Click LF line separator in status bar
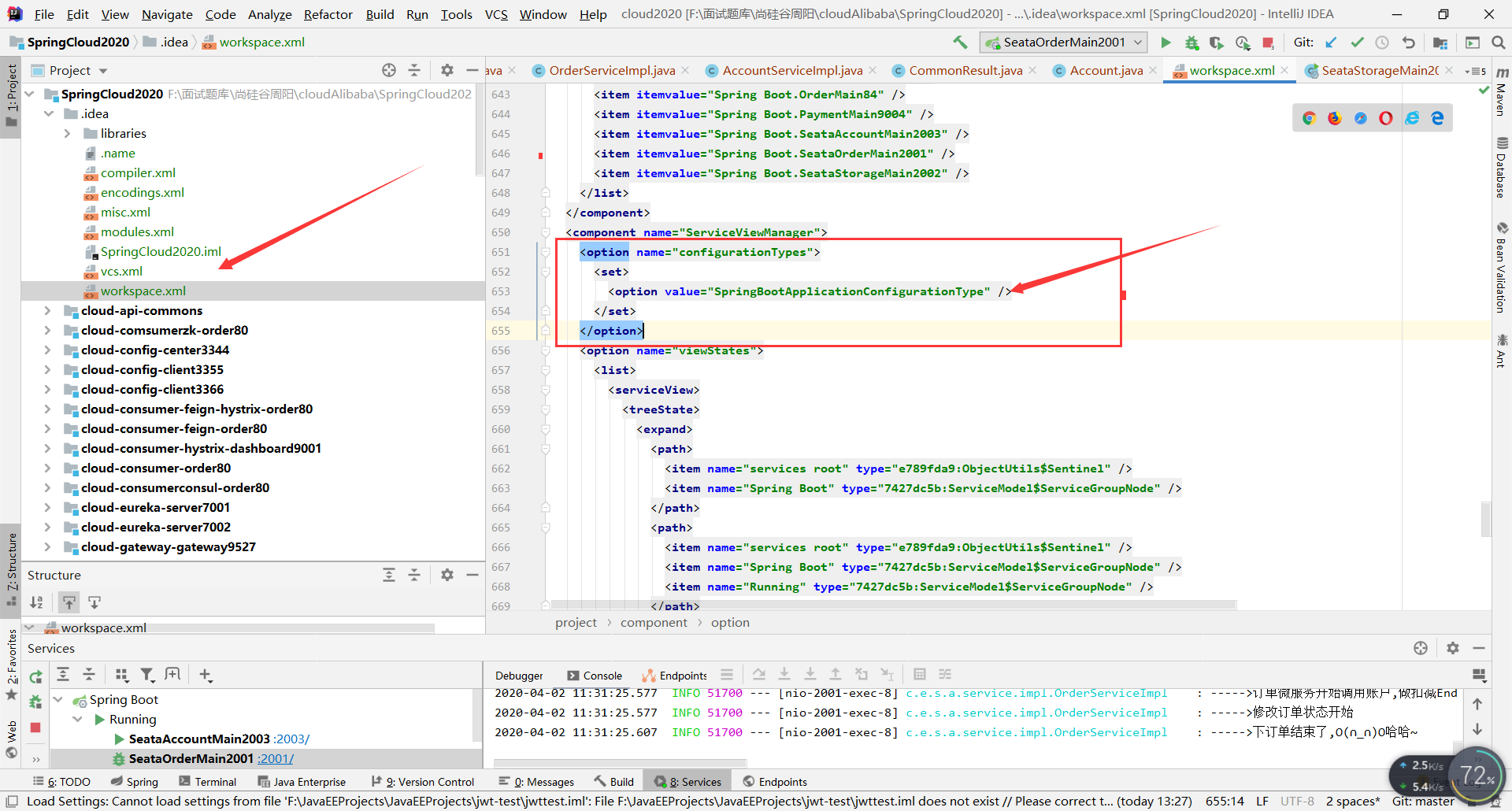This screenshot has width=1512, height=811. click(x=1262, y=802)
